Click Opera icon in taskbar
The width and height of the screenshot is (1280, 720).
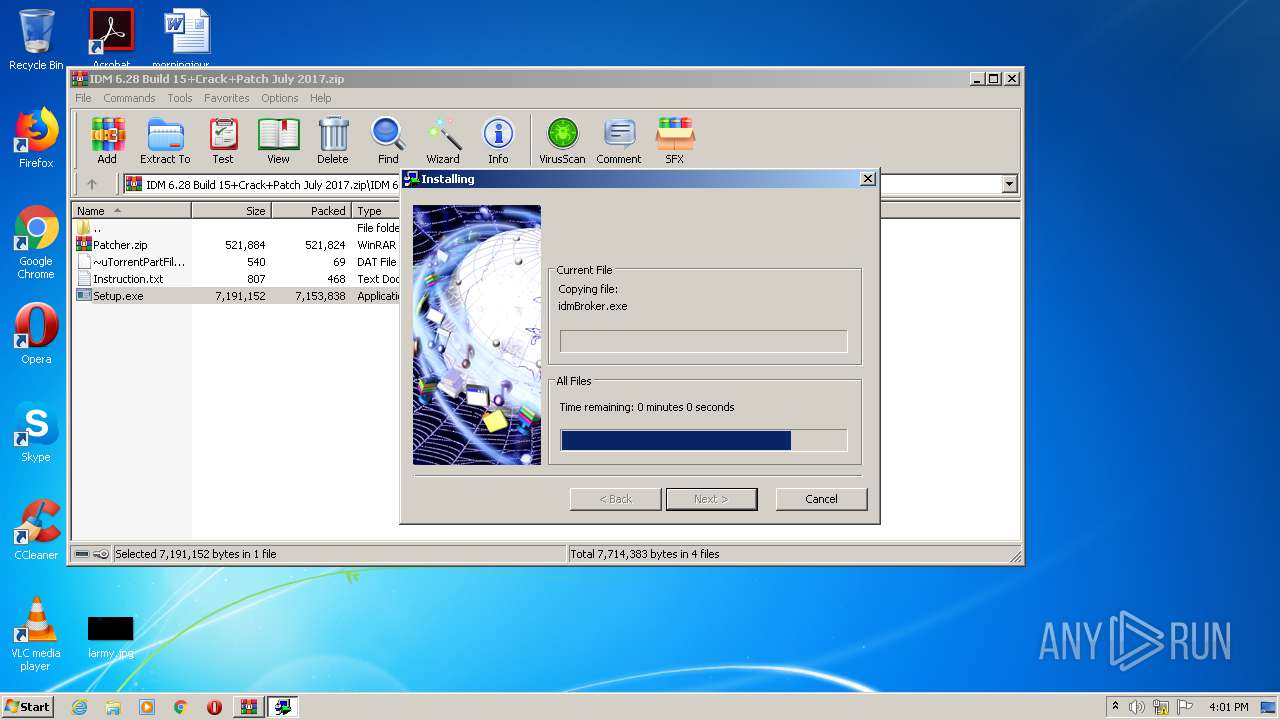(x=214, y=707)
